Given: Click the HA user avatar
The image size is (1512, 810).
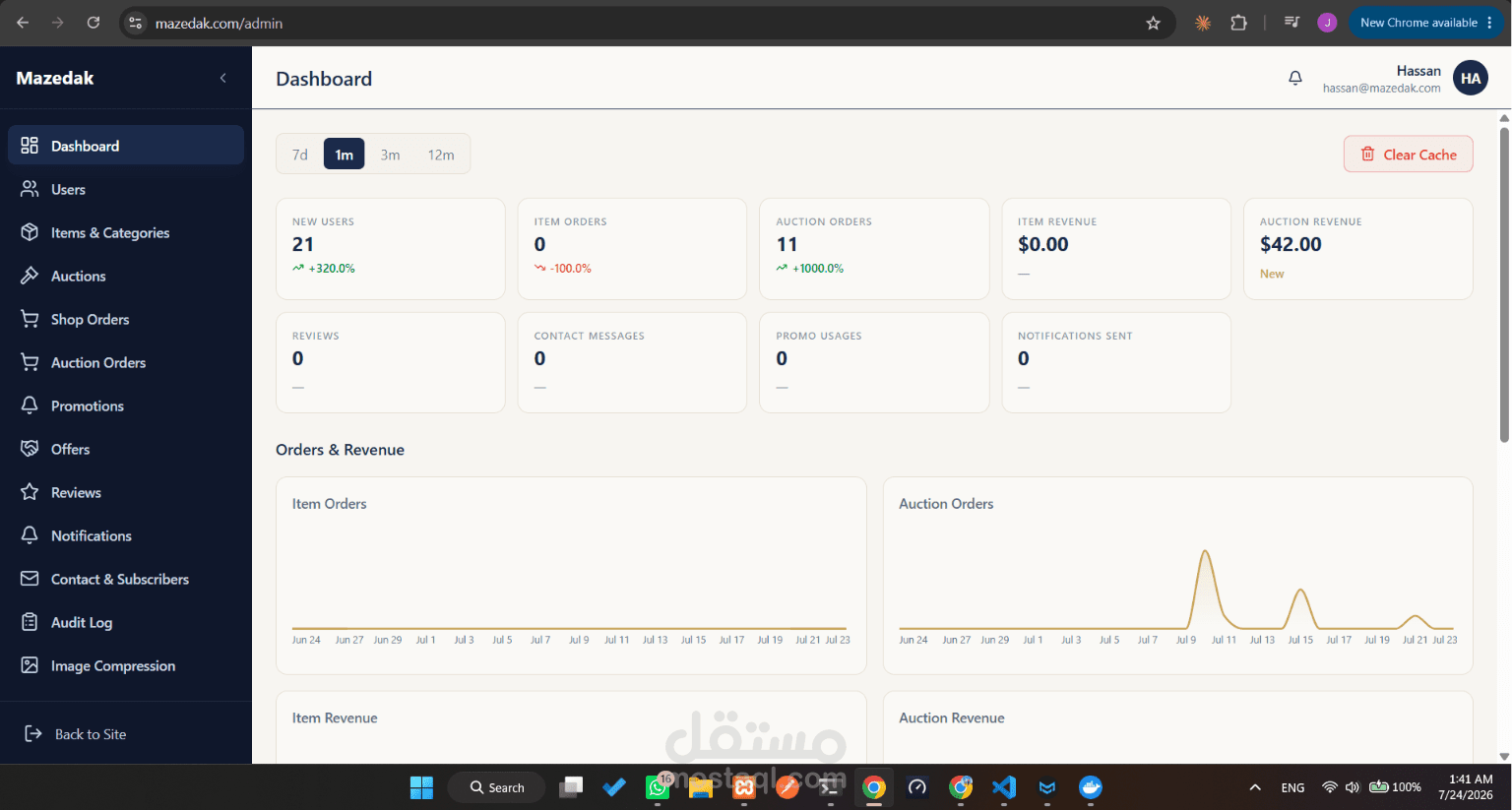Looking at the screenshot, I should point(1471,79).
